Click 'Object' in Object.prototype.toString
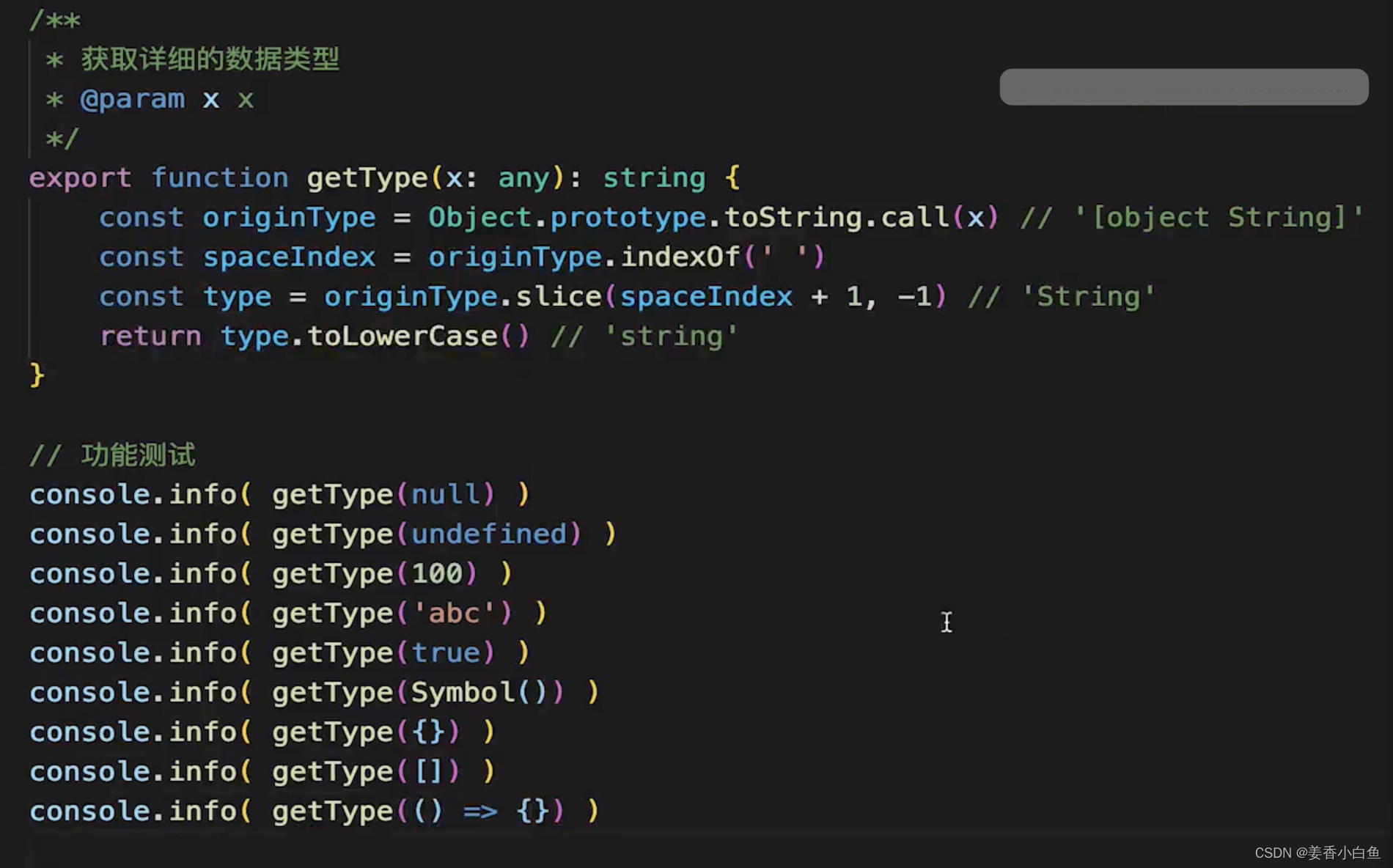 coord(479,217)
